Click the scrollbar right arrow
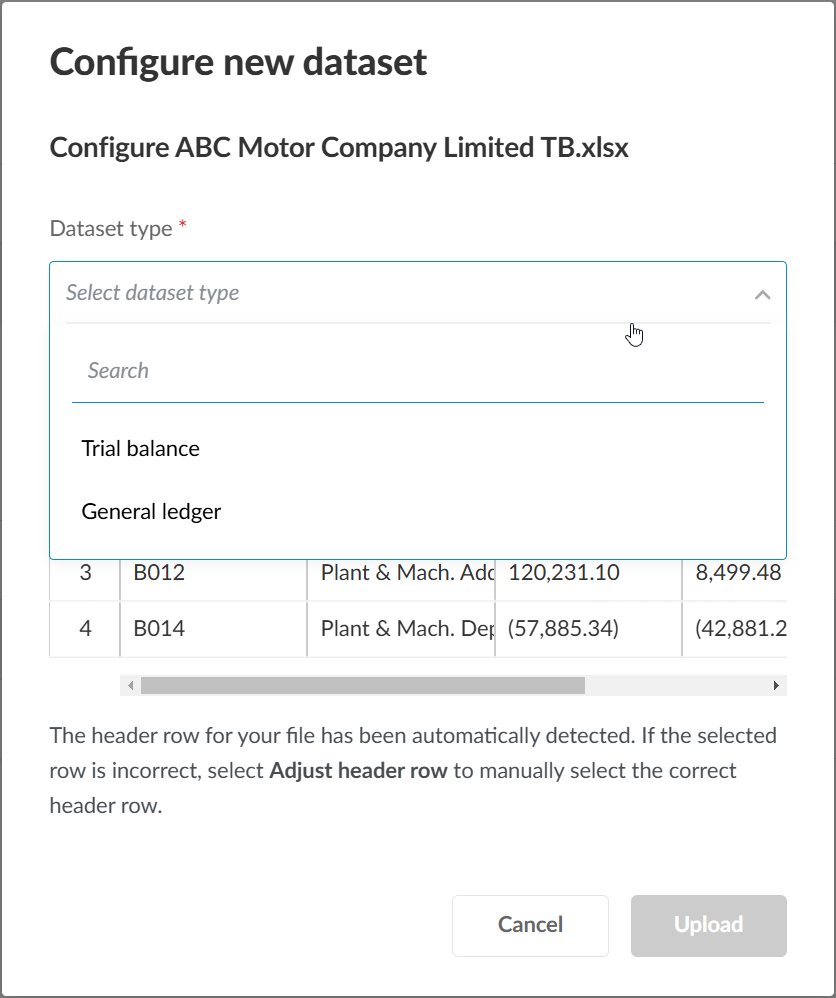The image size is (836, 998). 776,685
